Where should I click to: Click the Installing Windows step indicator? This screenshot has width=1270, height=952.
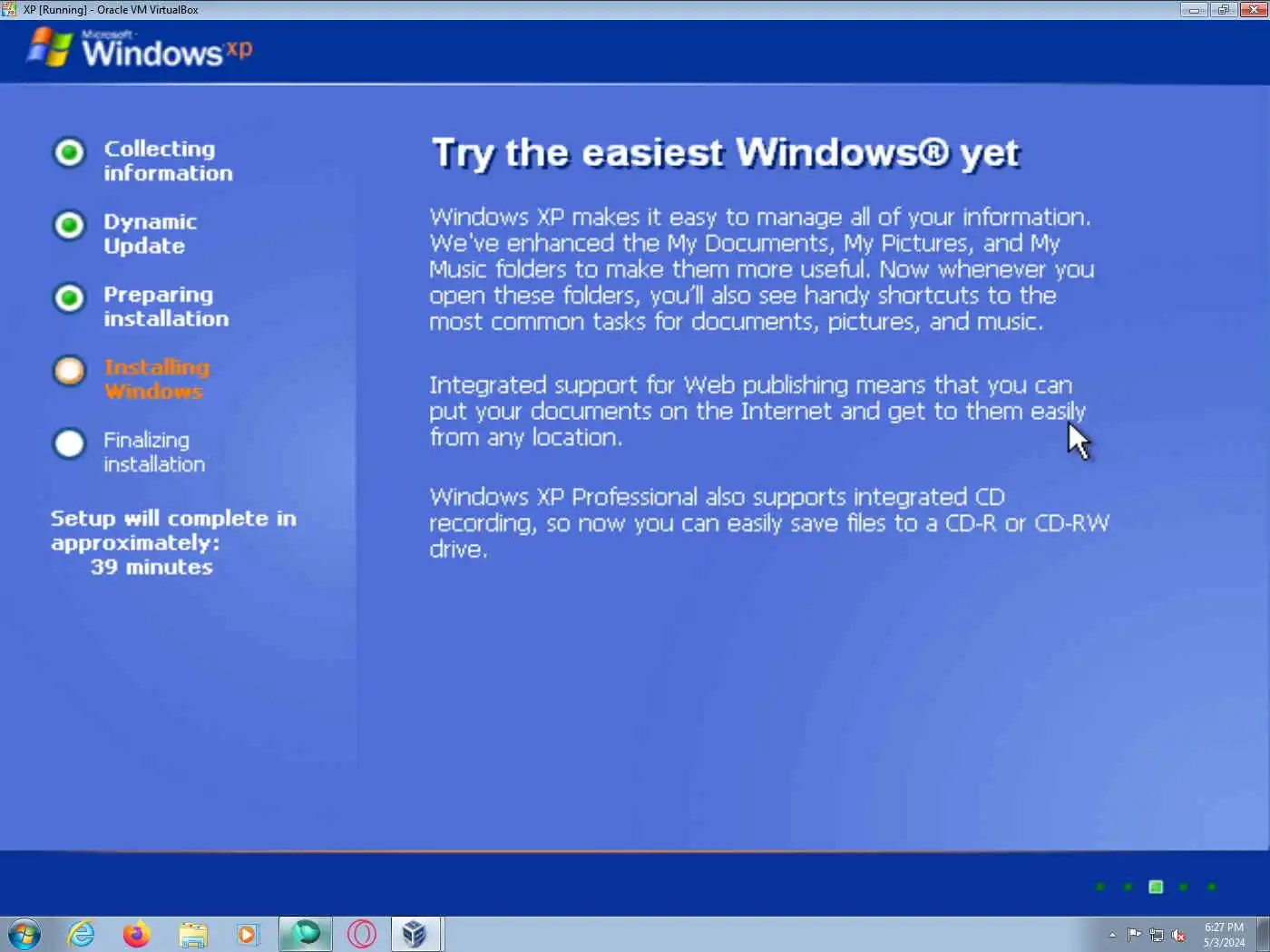[x=69, y=370]
